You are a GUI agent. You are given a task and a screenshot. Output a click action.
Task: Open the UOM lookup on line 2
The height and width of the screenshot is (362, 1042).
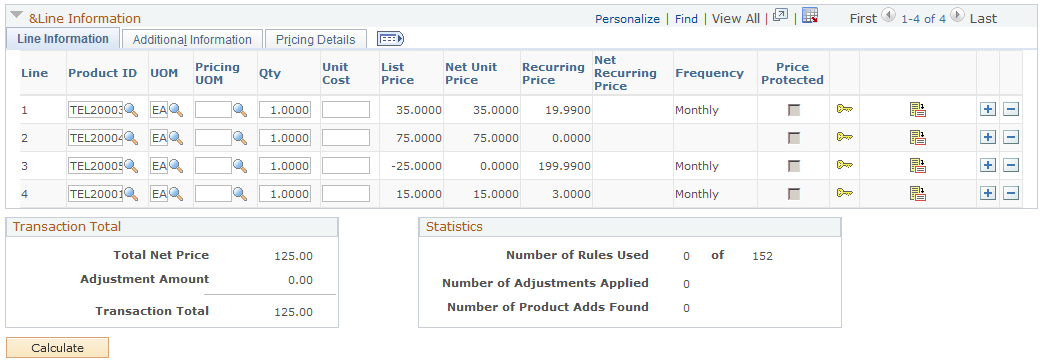coord(175,138)
